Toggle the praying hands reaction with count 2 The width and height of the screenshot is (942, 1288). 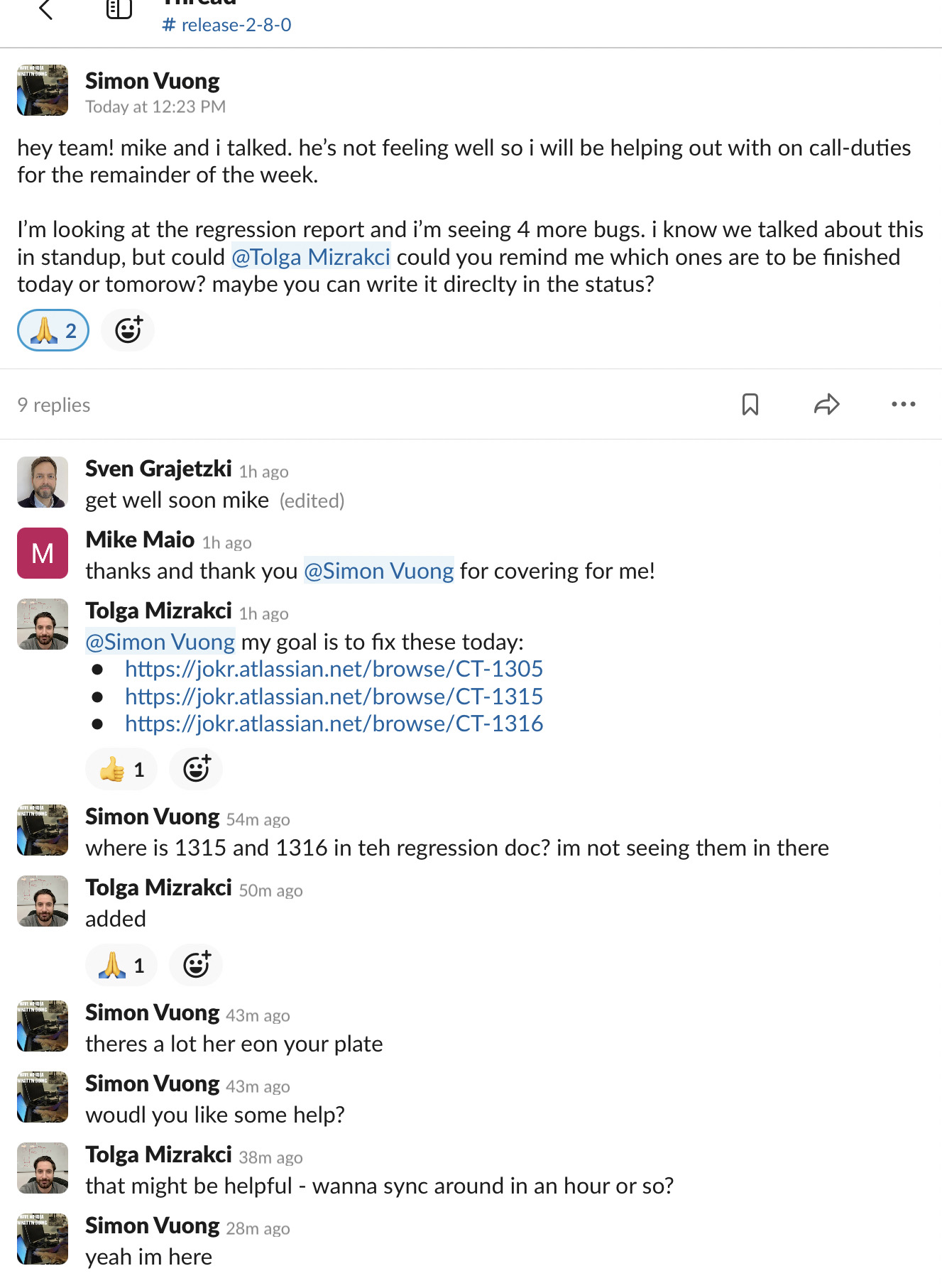pyautogui.click(x=53, y=331)
